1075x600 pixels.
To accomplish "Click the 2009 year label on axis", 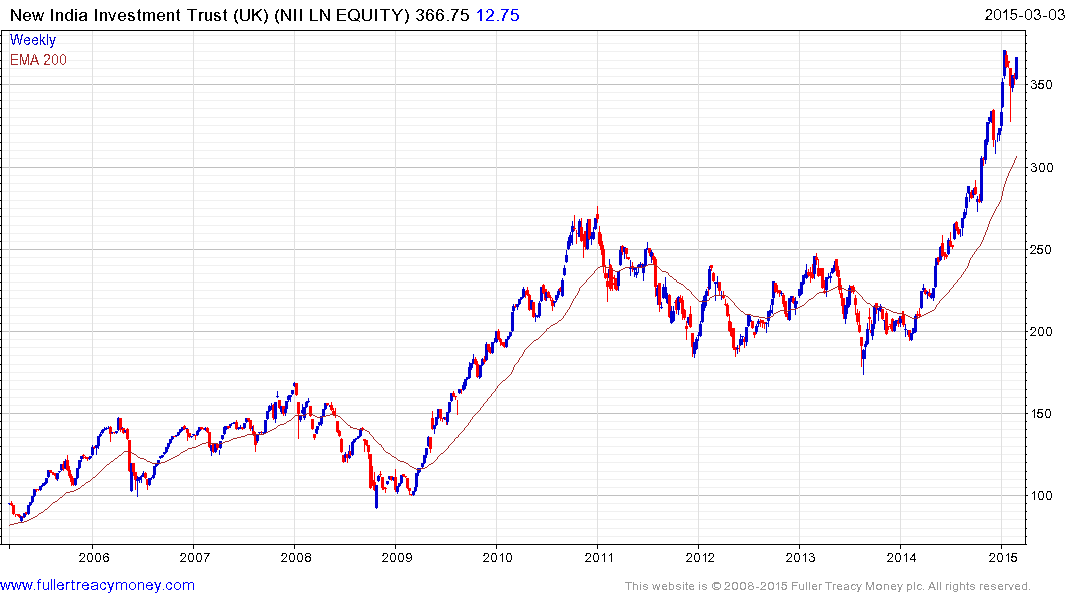I will click(397, 557).
